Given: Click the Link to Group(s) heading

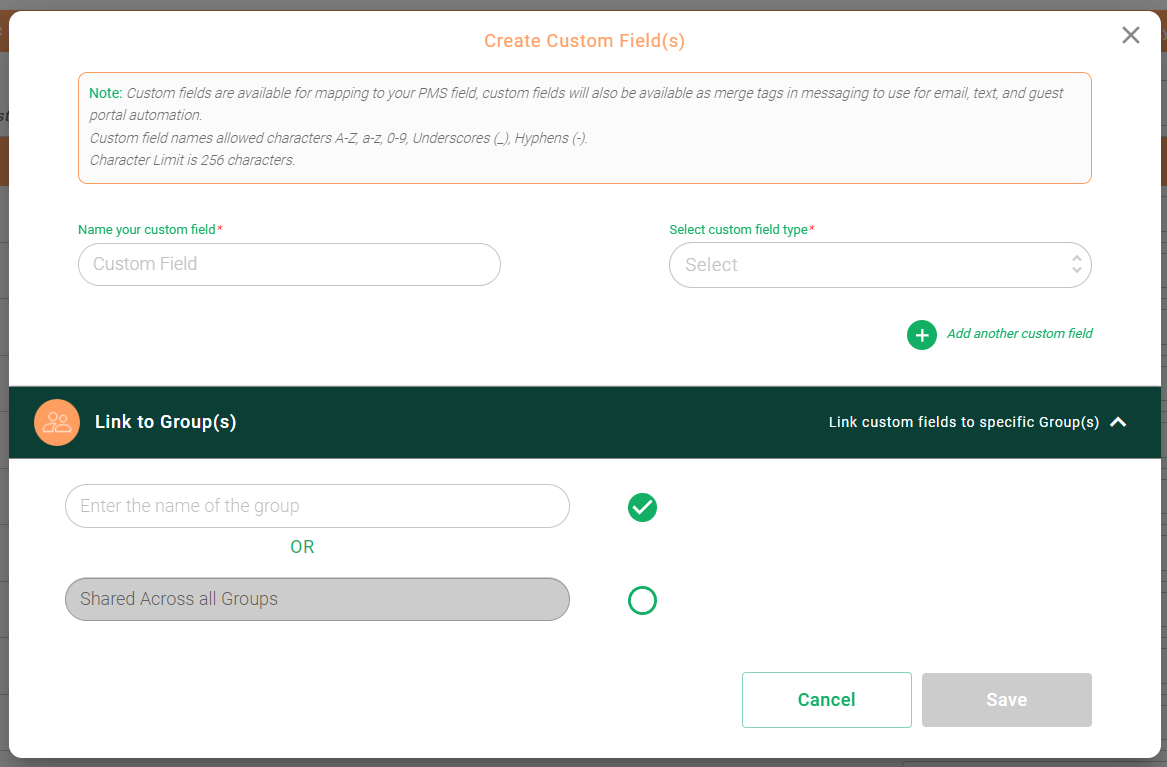Looking at the screenshot, I should (x=165, y=422).
